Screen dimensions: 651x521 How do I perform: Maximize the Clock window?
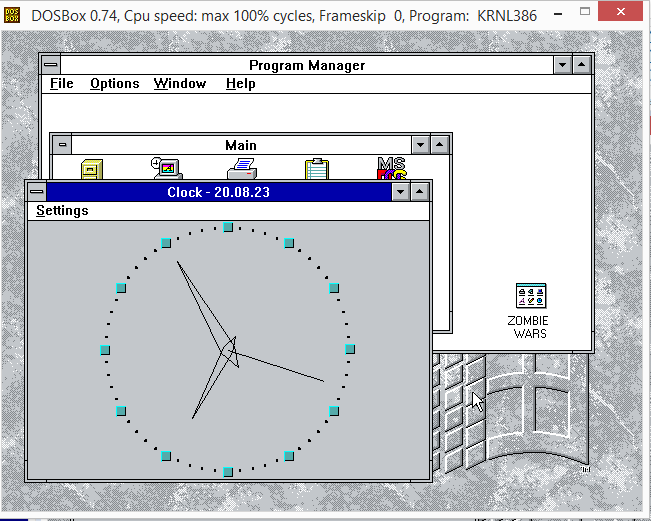tap(420, 192)
